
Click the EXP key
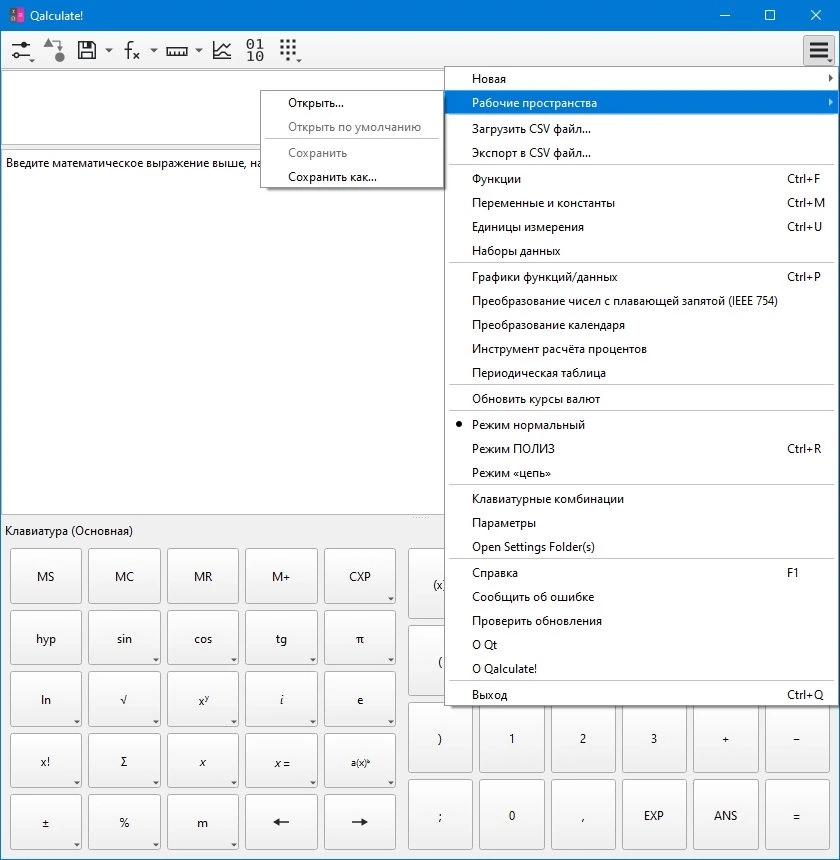point(654,816)
